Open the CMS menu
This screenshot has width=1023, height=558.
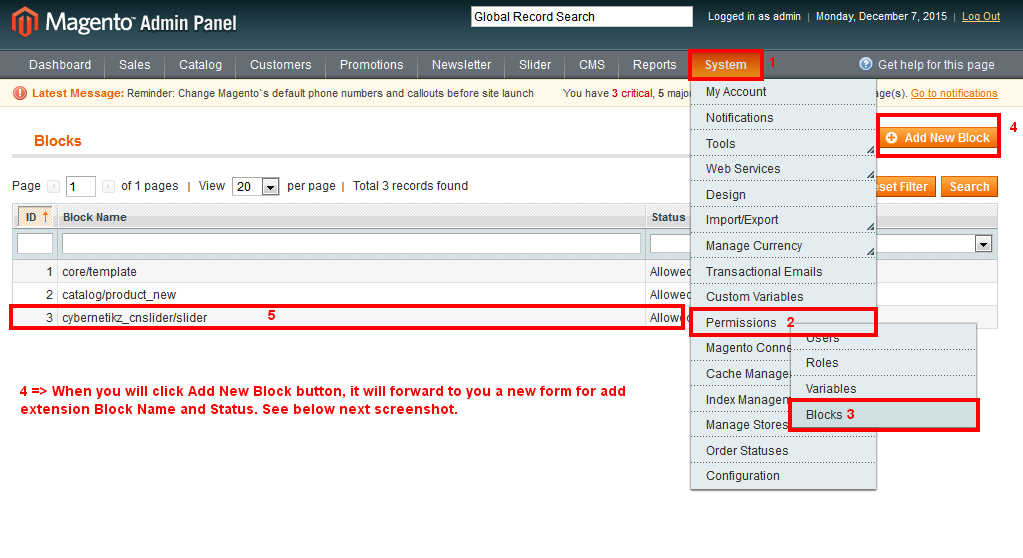coord(592,65)
